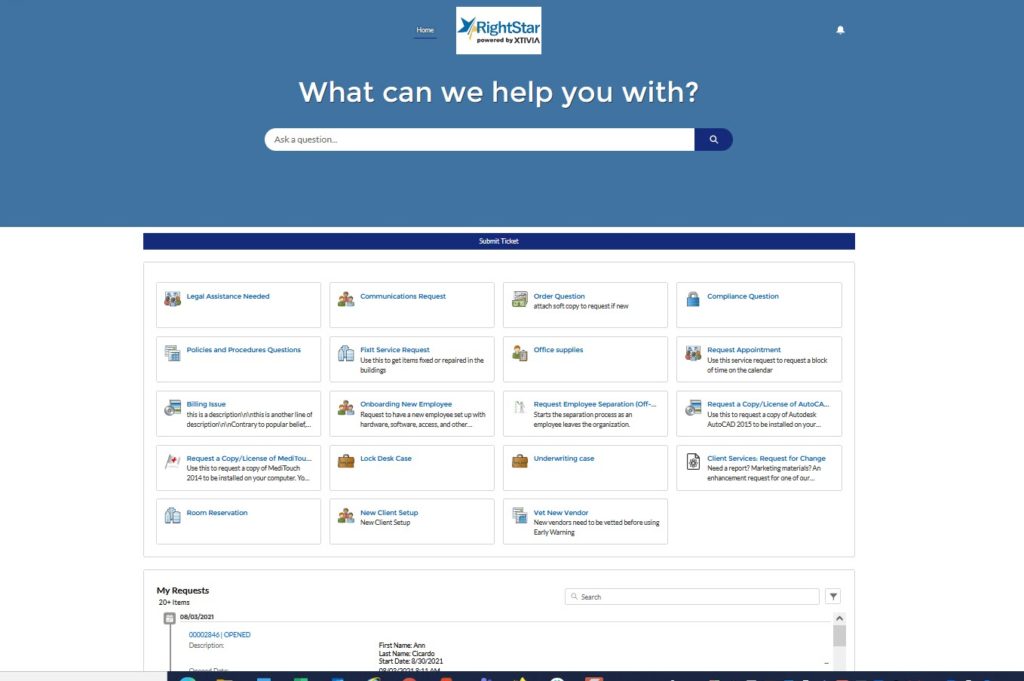Click the Compliance Question padlock icon
Viewport: 1024px width, 681px height.
[693, 298]
